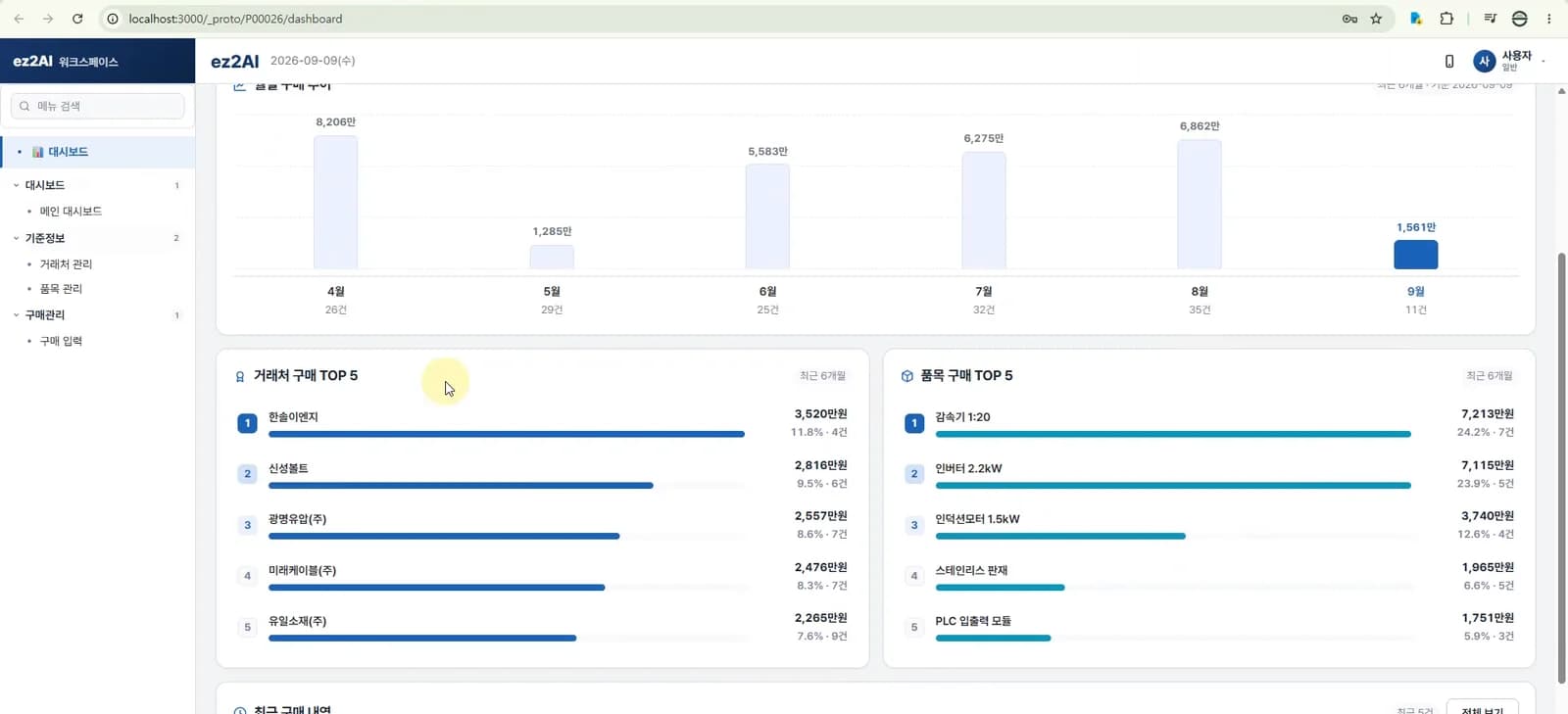Viewport: 1568px width, 714px height.
Task: Click the 신성볼트 supplier row name
Action: (x=288, y=468)
